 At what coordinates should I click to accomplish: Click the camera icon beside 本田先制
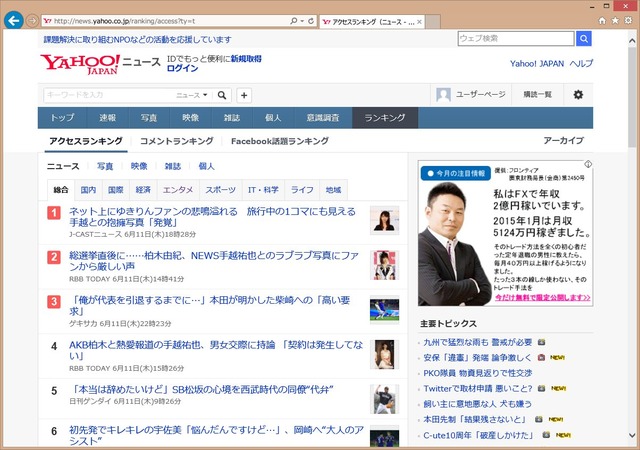tap(539, 419)
